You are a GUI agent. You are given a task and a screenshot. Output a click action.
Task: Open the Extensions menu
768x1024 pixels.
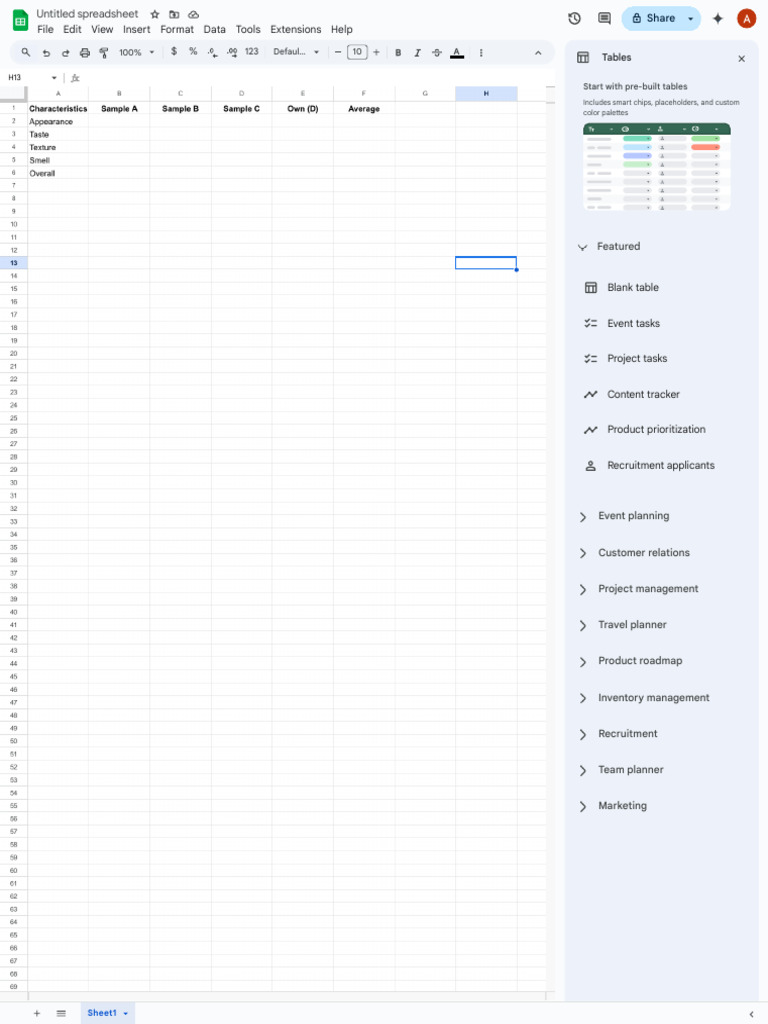(x=296, y=29)
